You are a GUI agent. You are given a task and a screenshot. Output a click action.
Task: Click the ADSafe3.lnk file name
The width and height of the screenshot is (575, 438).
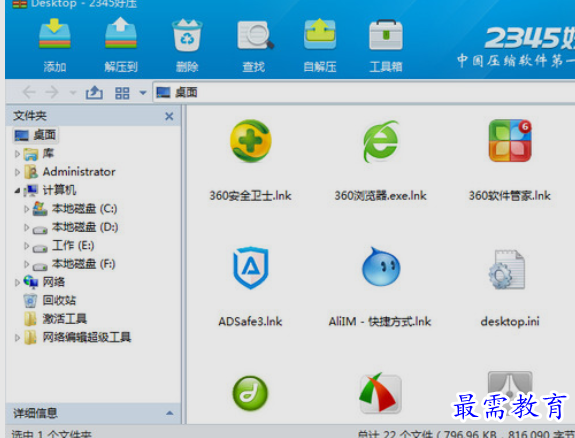pyautogui.click(x=250, y=322)
